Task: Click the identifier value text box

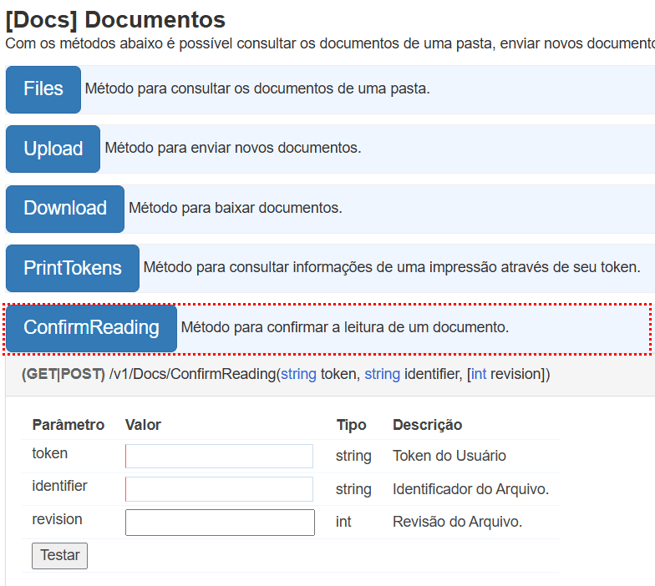Action: click(219, 489)
